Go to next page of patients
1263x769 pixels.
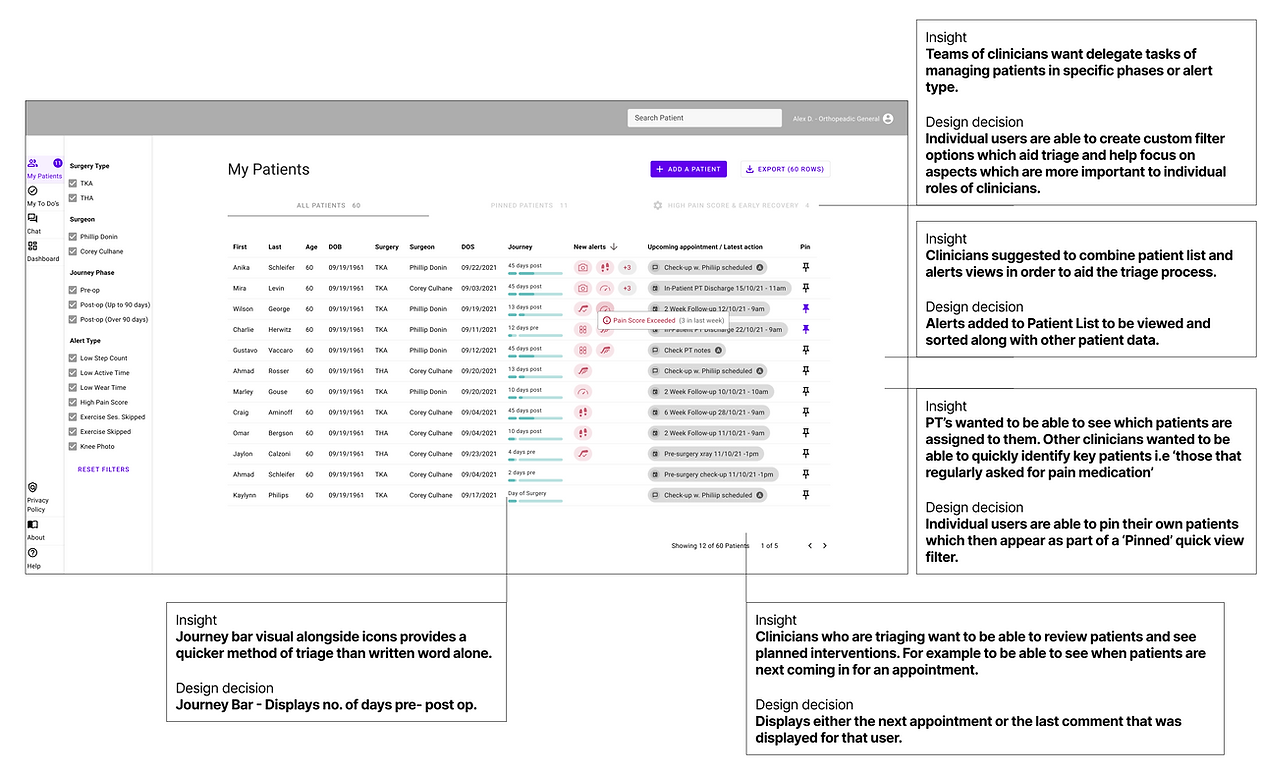pyautogui.click(x=825, y=546)
